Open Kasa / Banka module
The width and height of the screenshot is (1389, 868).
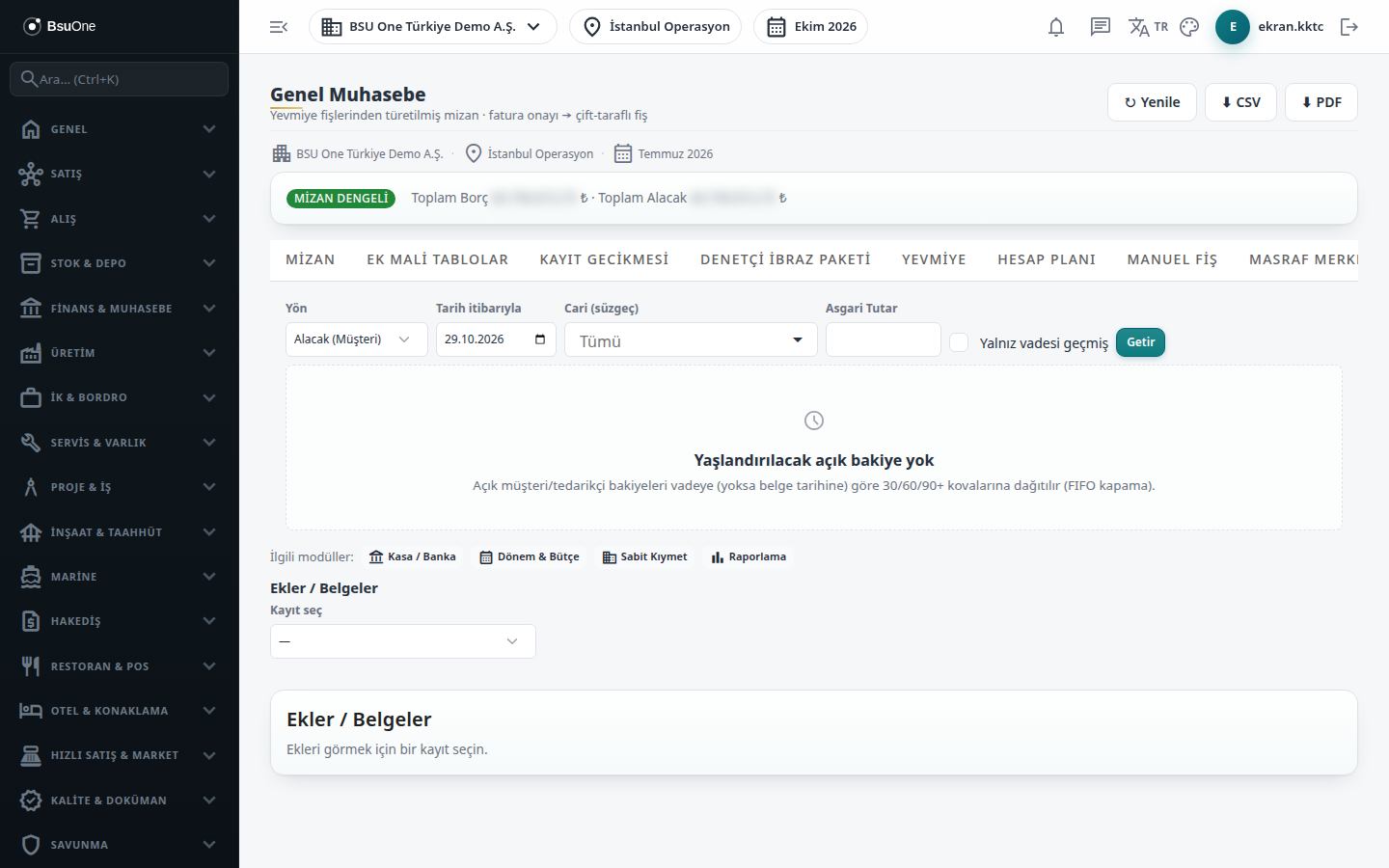coord(413,556)
